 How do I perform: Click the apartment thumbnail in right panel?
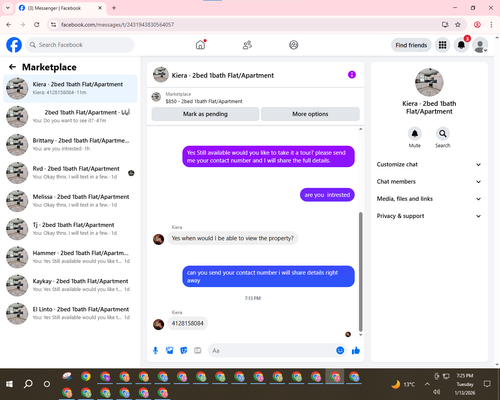coord(429,82)
